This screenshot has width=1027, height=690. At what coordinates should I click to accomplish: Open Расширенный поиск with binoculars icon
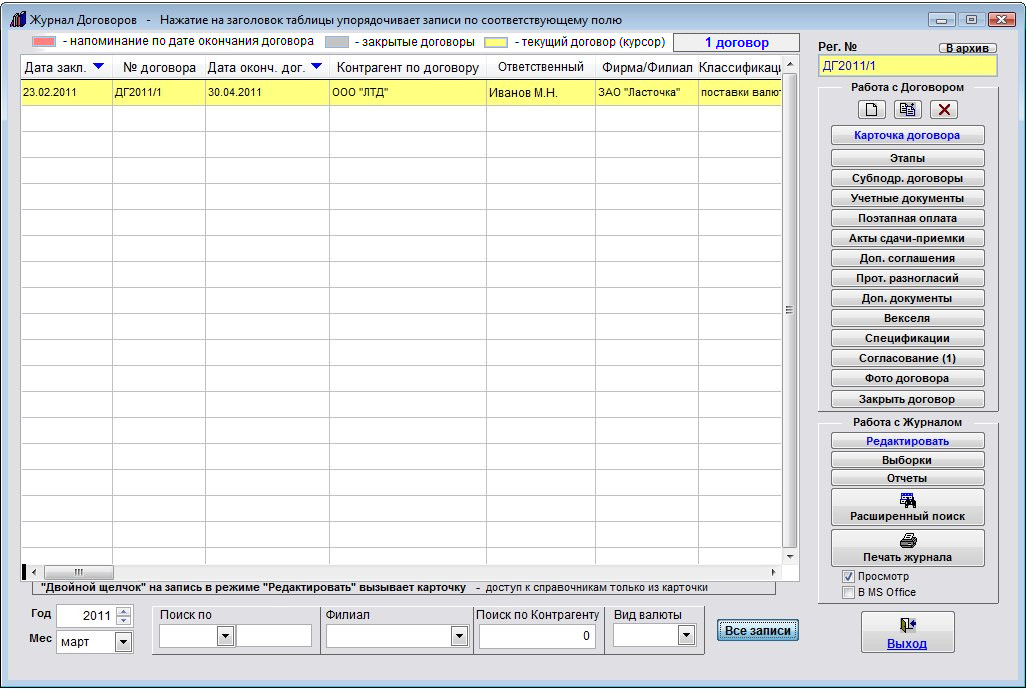point(907,507)
